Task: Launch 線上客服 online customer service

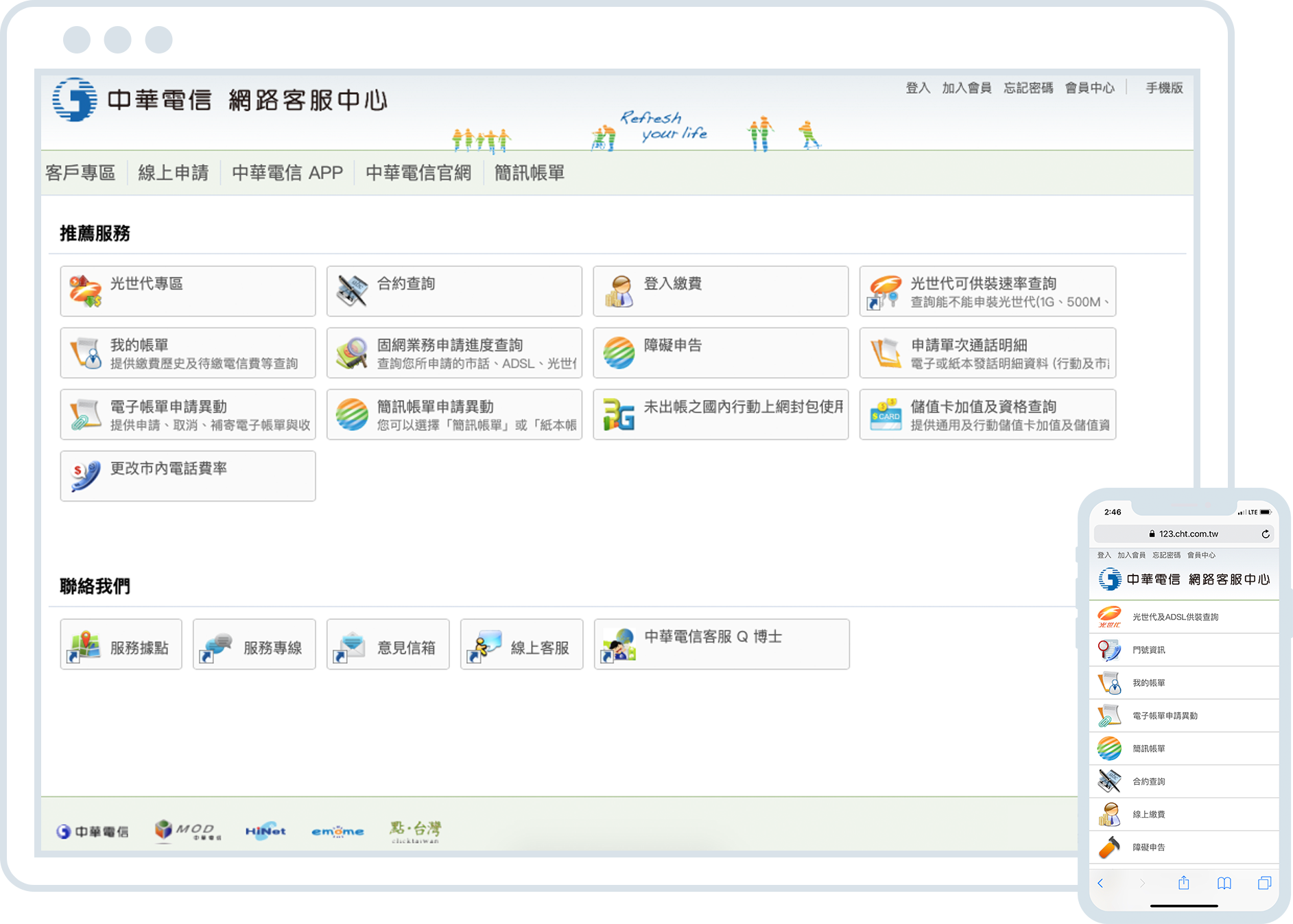Action: pos(521,643)
